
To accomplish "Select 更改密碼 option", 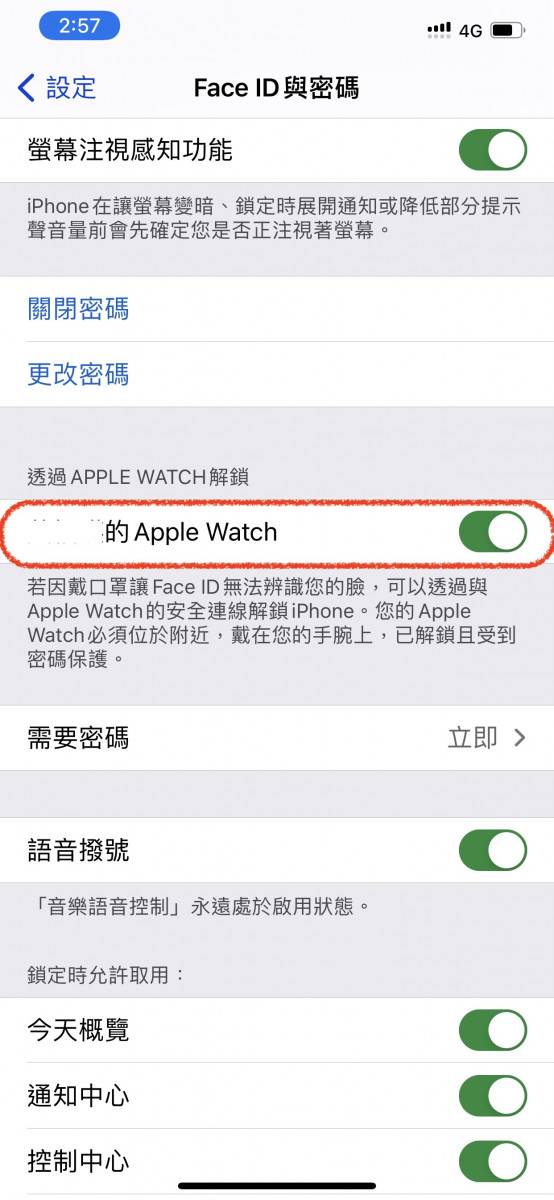I will [x=78, y=375].
